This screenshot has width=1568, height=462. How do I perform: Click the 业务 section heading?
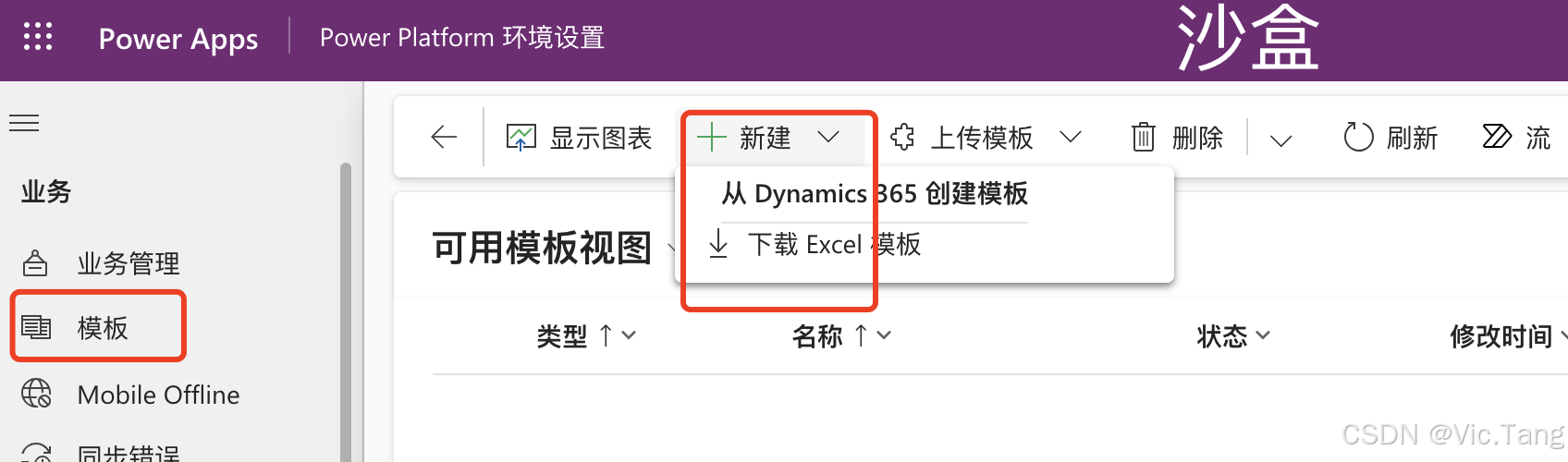(x=46, y=191)
